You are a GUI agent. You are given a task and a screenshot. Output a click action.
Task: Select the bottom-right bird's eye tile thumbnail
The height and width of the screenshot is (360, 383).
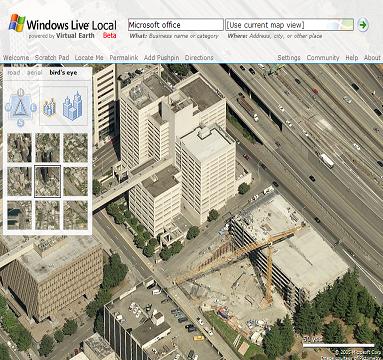pyautogui.click(x=76, y=215)
